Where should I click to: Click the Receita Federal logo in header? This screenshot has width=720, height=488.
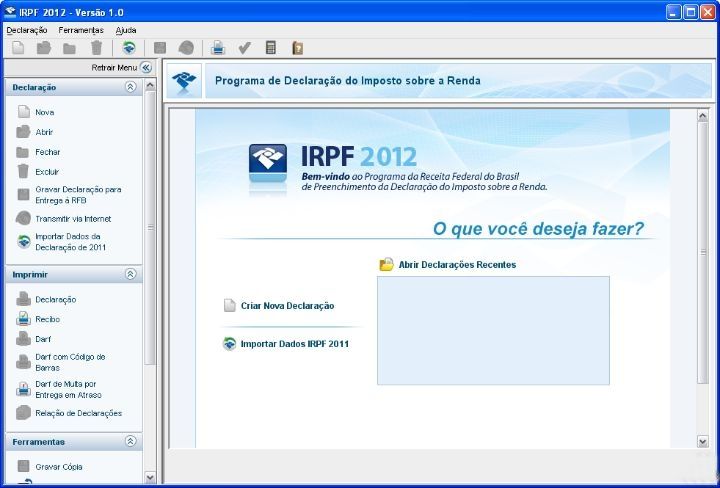[184, 81]
